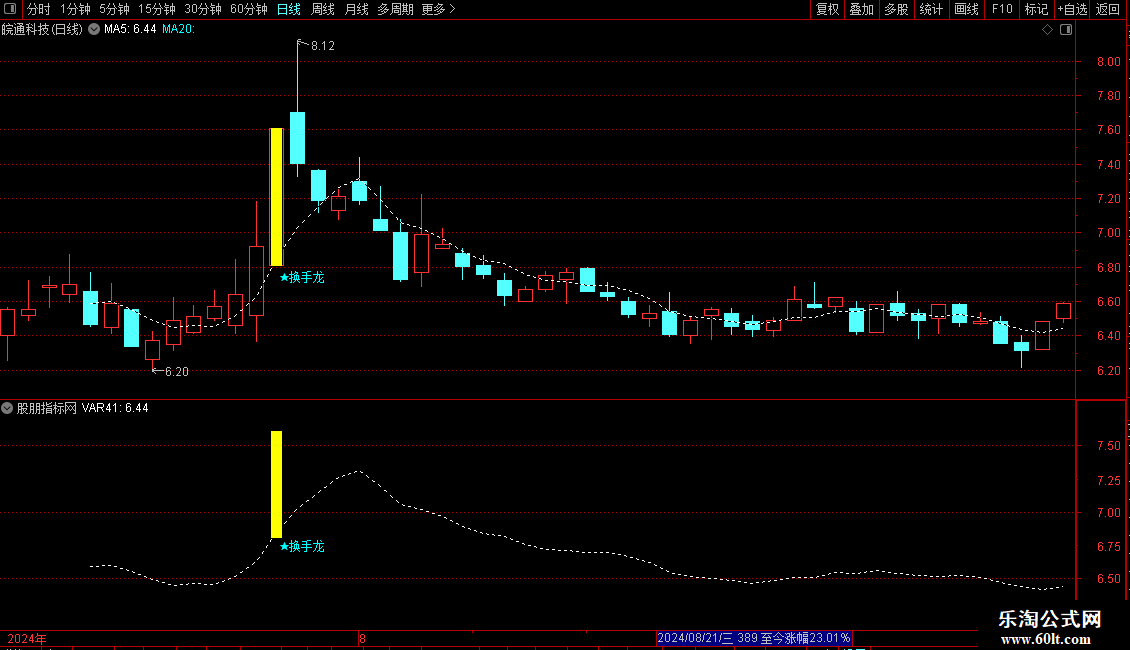This screenshot has height=650, width=1130.
Task: Click the 标记 mark button
Action: click(1036, 9)
